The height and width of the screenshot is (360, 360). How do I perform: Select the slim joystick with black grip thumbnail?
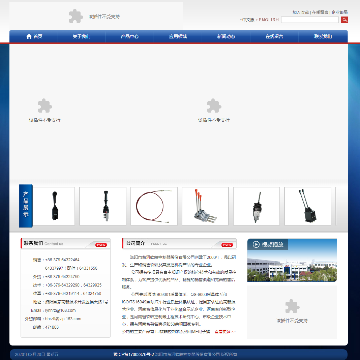(x=103, y=206)
